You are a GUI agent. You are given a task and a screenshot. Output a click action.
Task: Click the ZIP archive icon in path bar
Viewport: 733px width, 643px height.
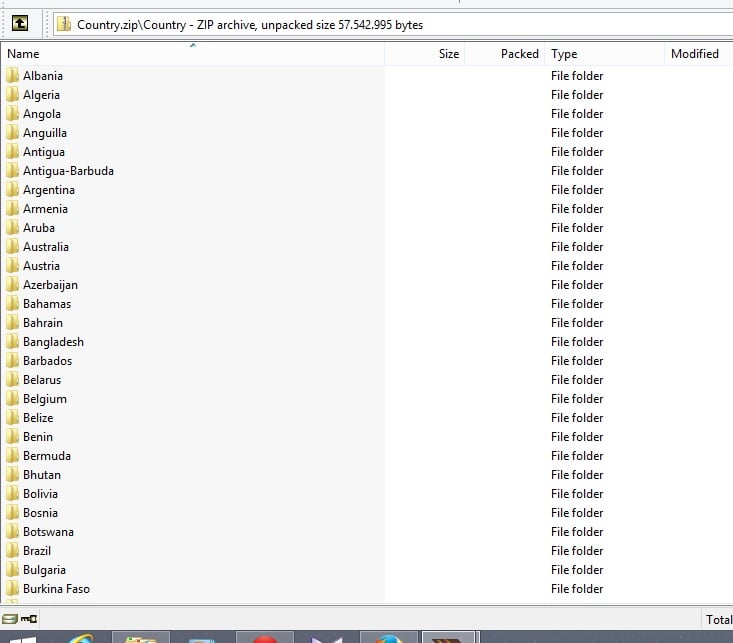[x=64, y=24]
